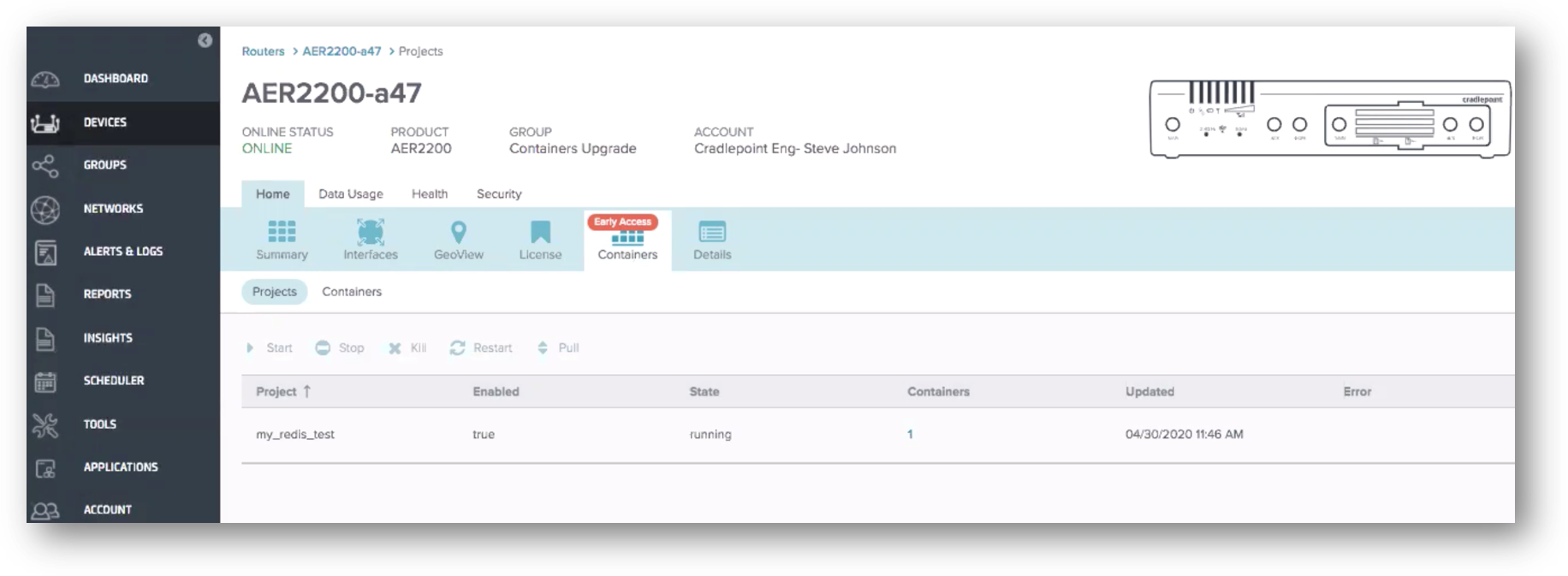This screenshot has height=576, width=1568.
Task: Switch to the Security tab
Action: (499, 194)
